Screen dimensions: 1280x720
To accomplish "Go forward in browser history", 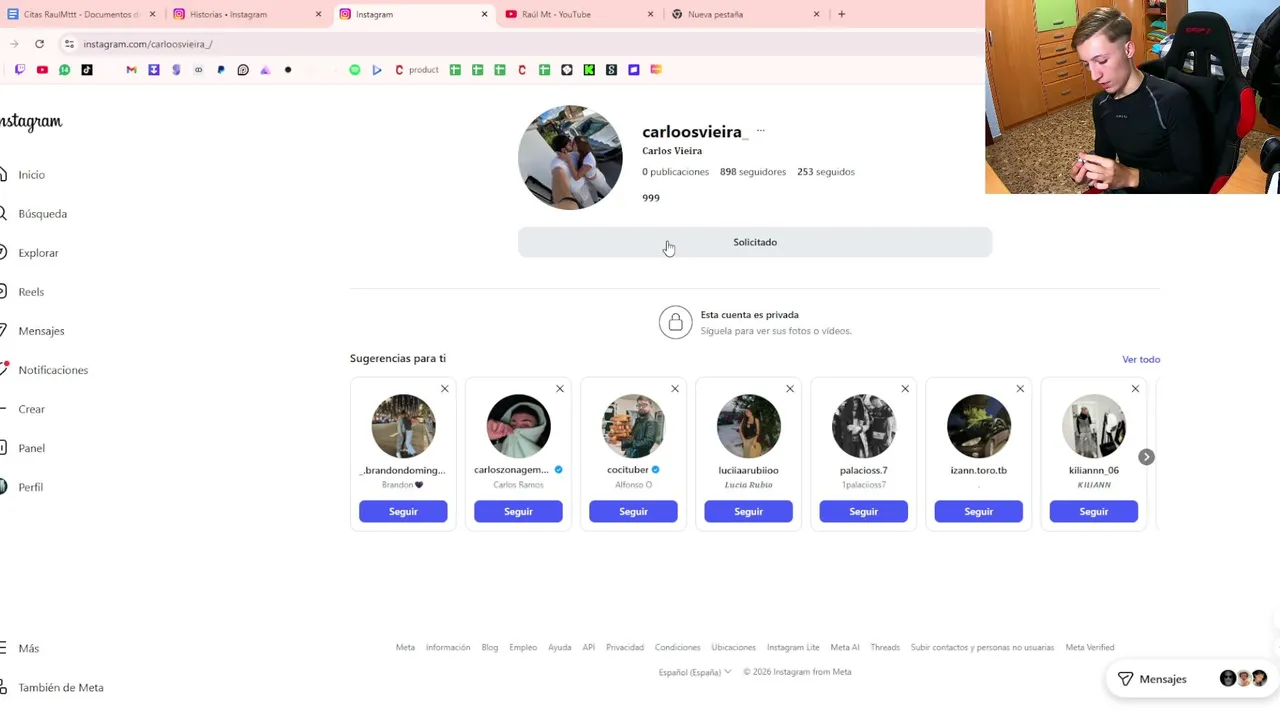I will tap(14, 44).
